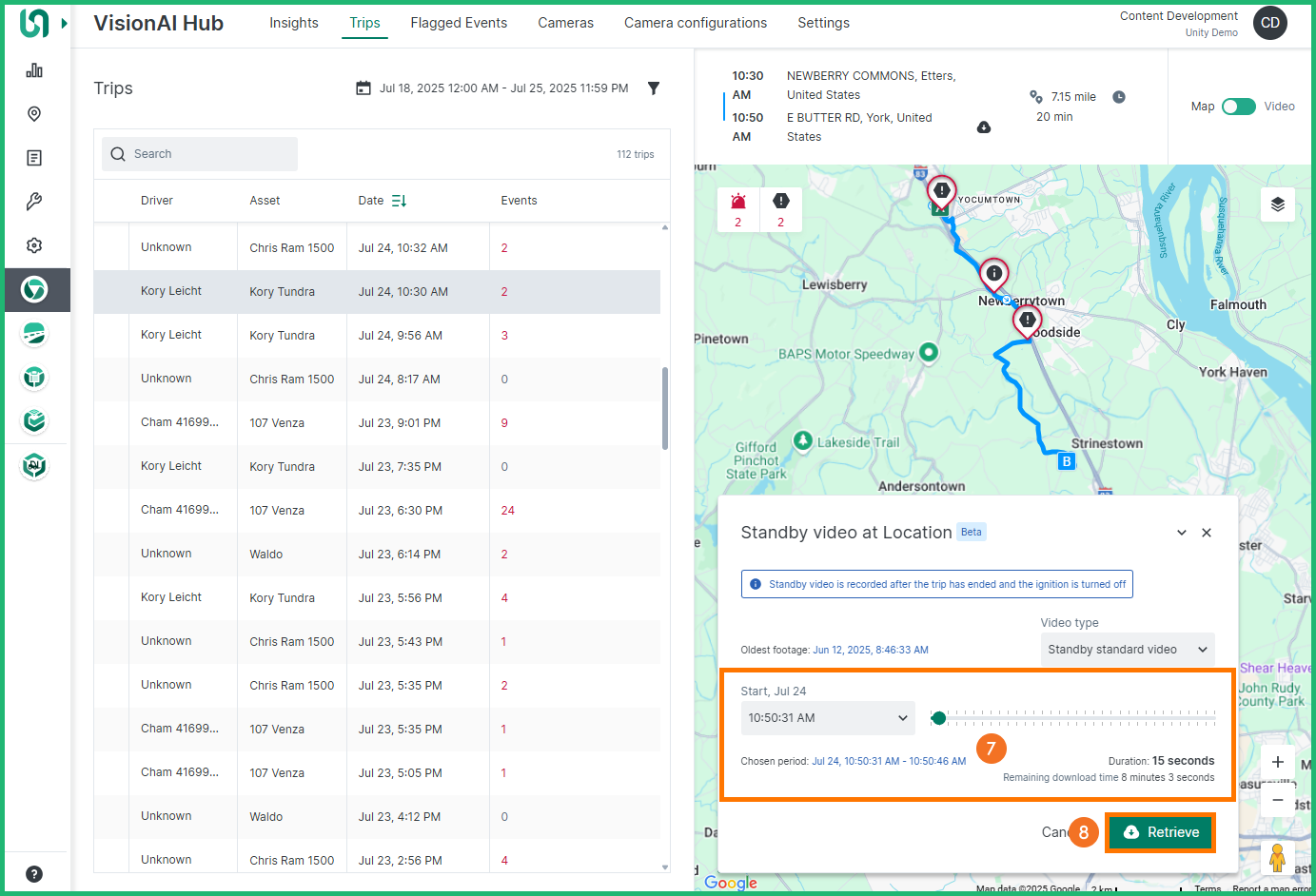Open the date range calendar icon
This screenshot has height=896, width=1316.
pyautogui.click(x=363, y=88)
